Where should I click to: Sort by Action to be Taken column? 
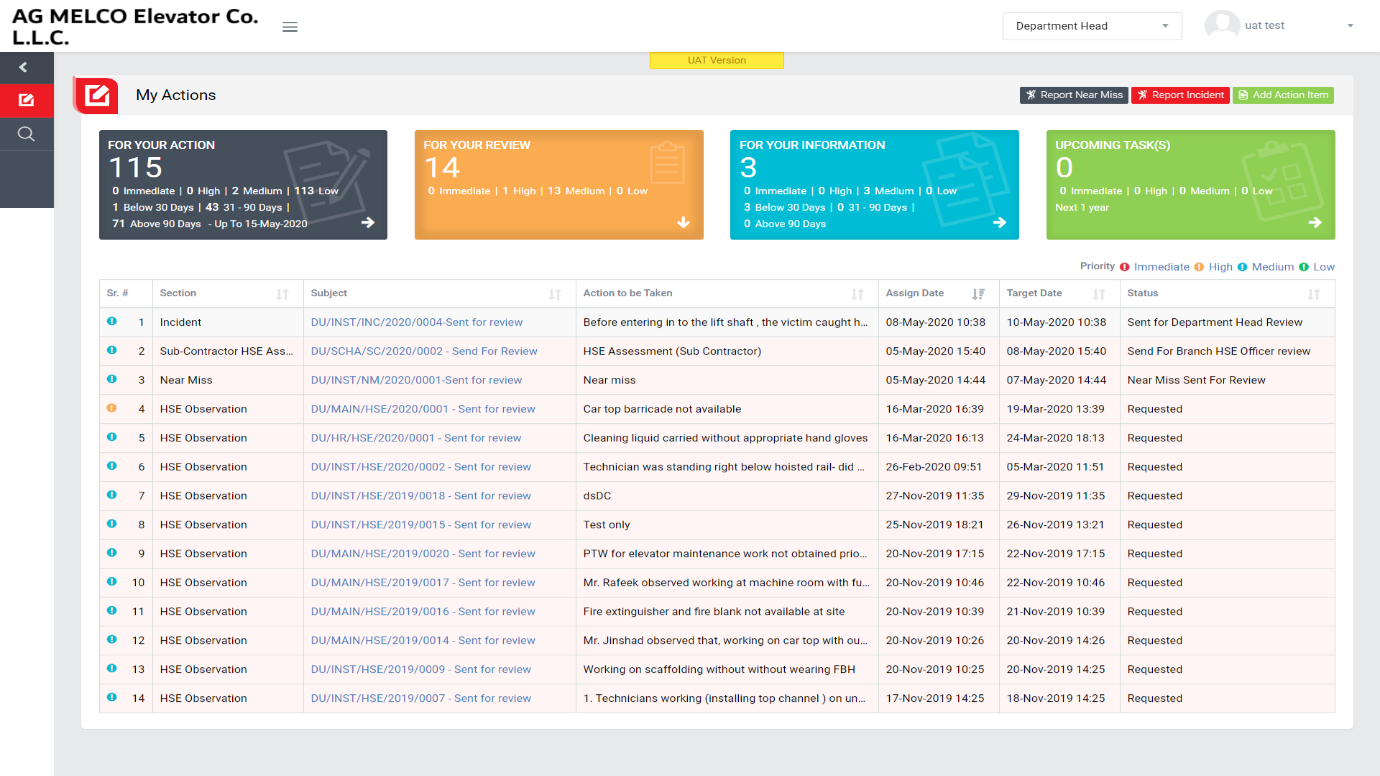(857, 294)
